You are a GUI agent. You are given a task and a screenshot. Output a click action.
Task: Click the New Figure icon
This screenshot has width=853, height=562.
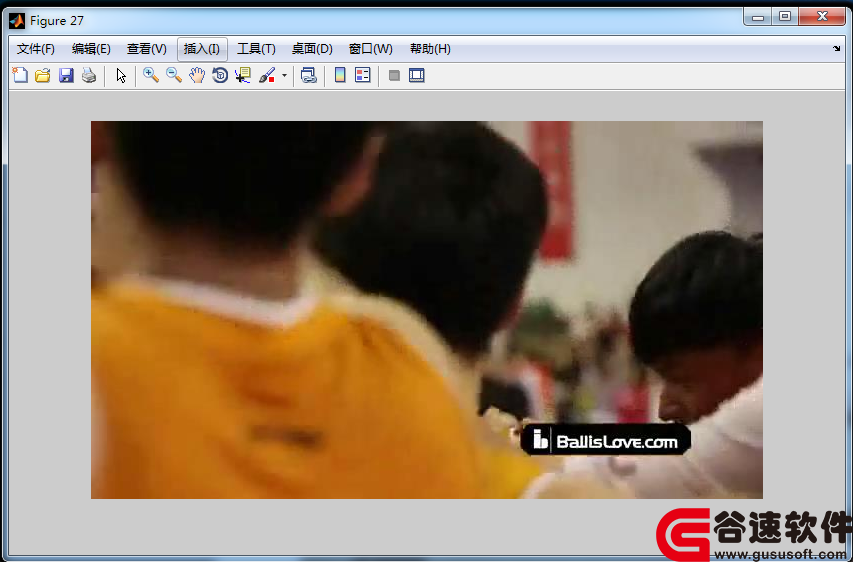[x=20, y=75]
